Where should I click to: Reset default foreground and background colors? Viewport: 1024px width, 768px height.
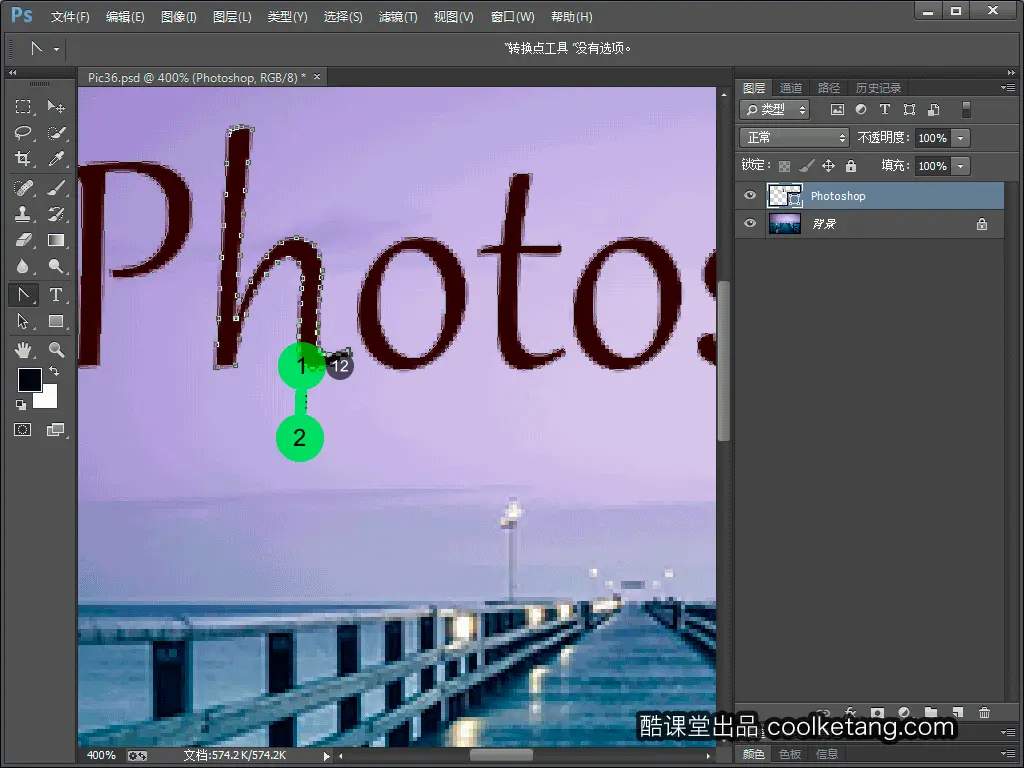21,405
